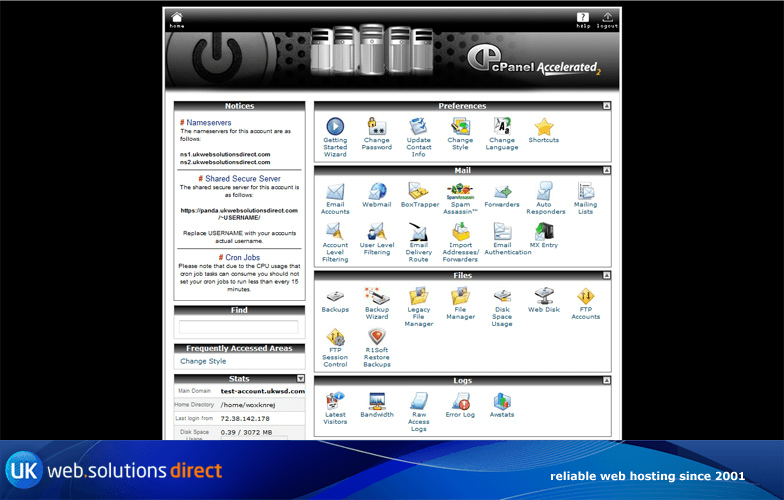Start the Backup Wizard
784x500 pixels.
(377, 297)
